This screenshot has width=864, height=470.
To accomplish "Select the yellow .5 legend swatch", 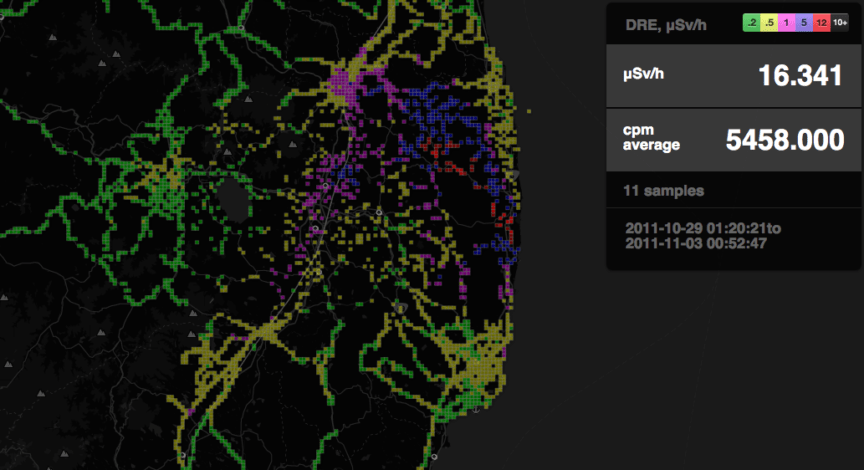I will 771,22.
